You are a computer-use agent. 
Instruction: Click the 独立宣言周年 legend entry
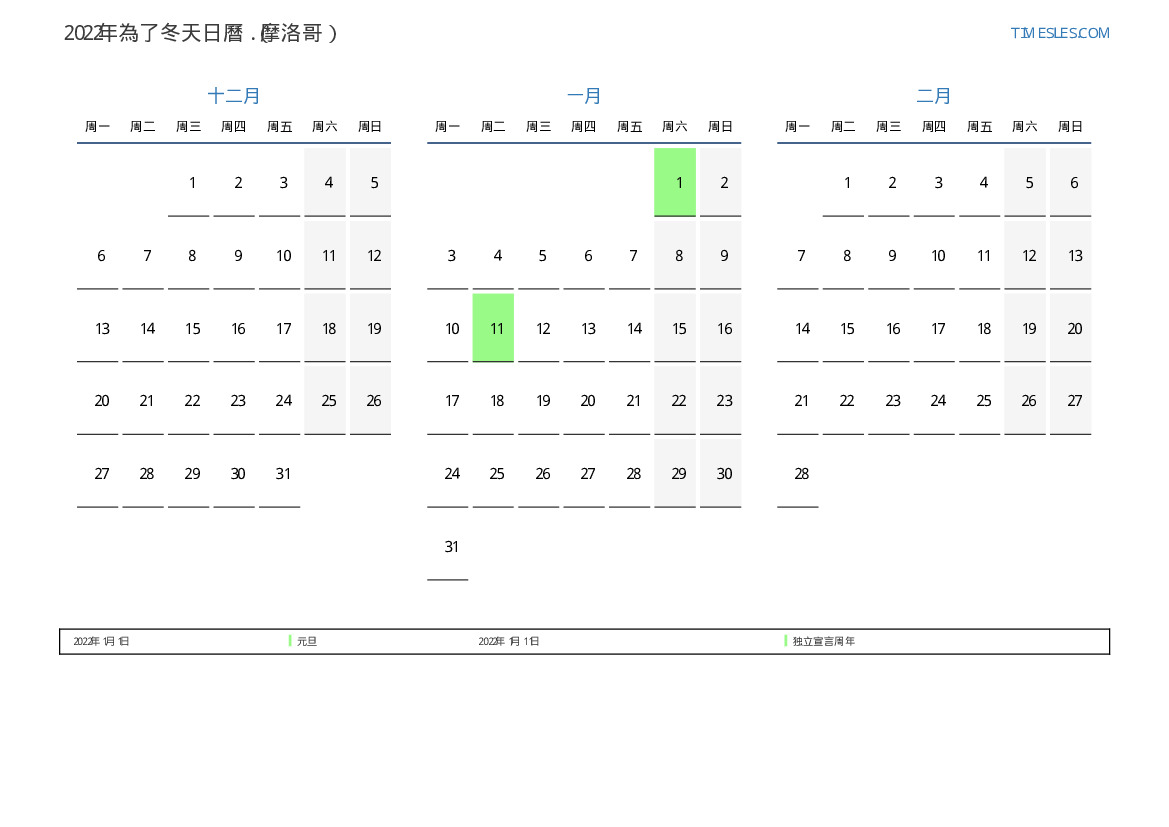click(x=823, y=641)
